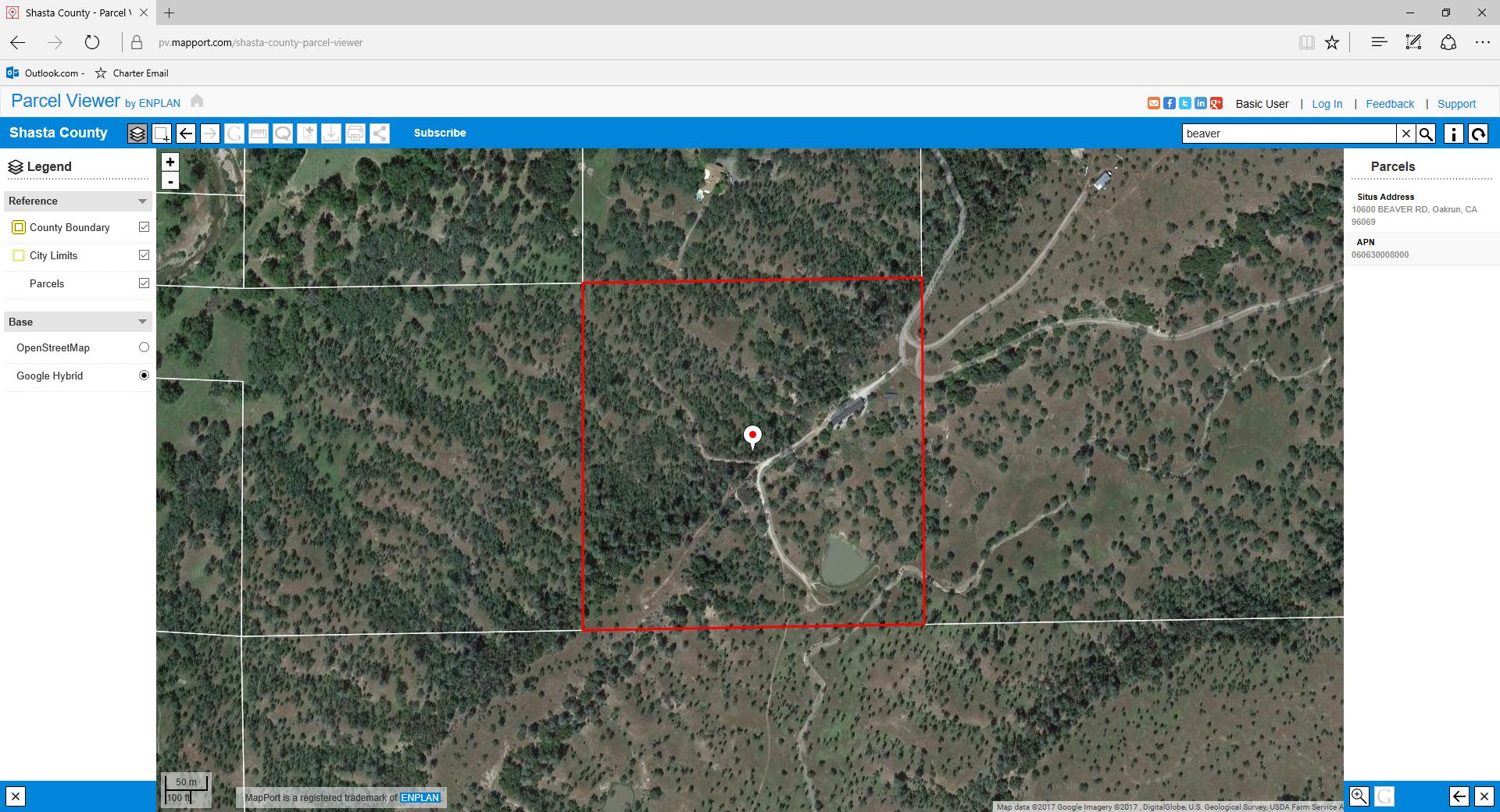
Task: Click the identify-with-pointer tool icon
Action: [307, 134]
